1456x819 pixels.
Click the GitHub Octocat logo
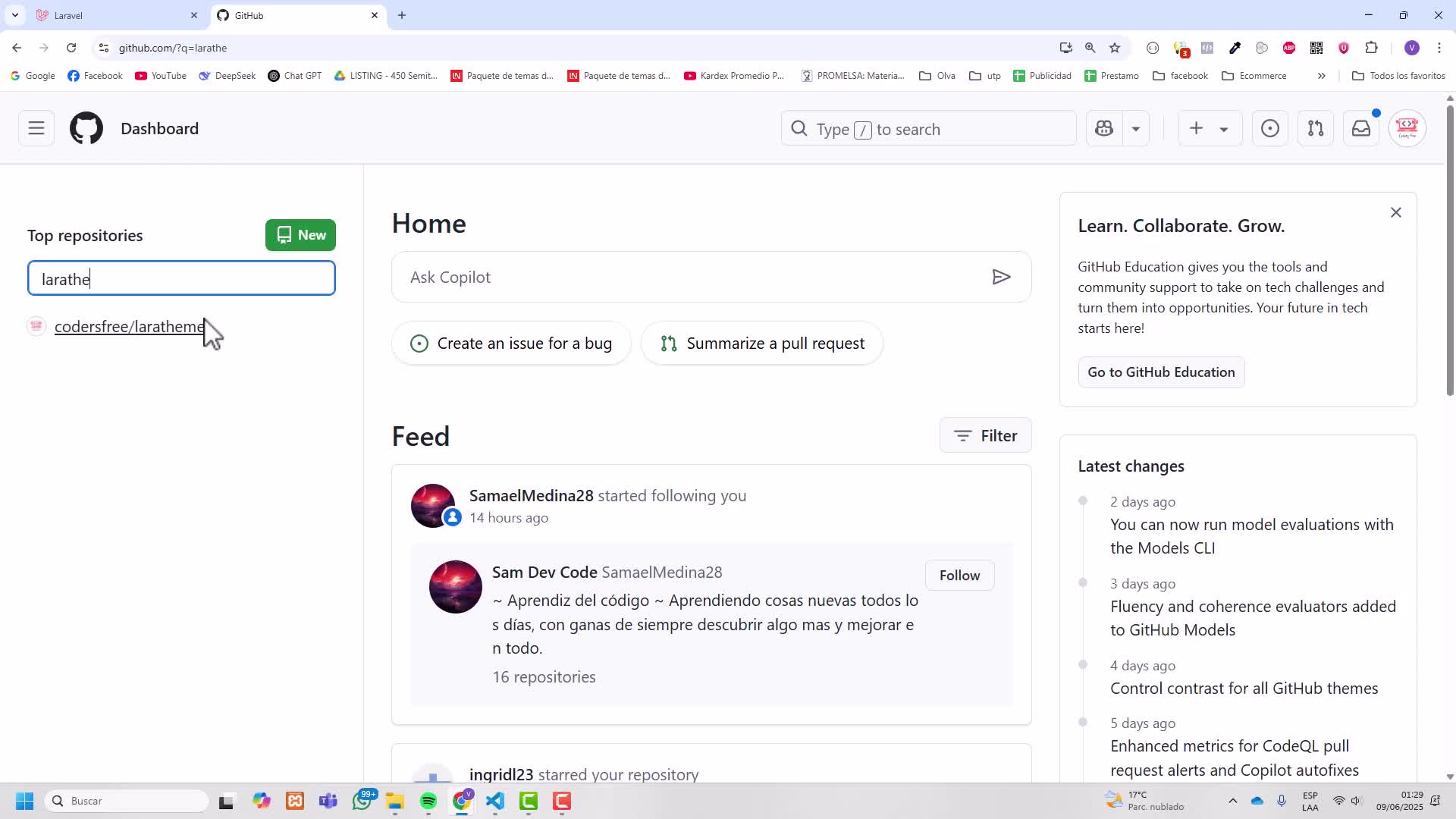pos(86,128)
